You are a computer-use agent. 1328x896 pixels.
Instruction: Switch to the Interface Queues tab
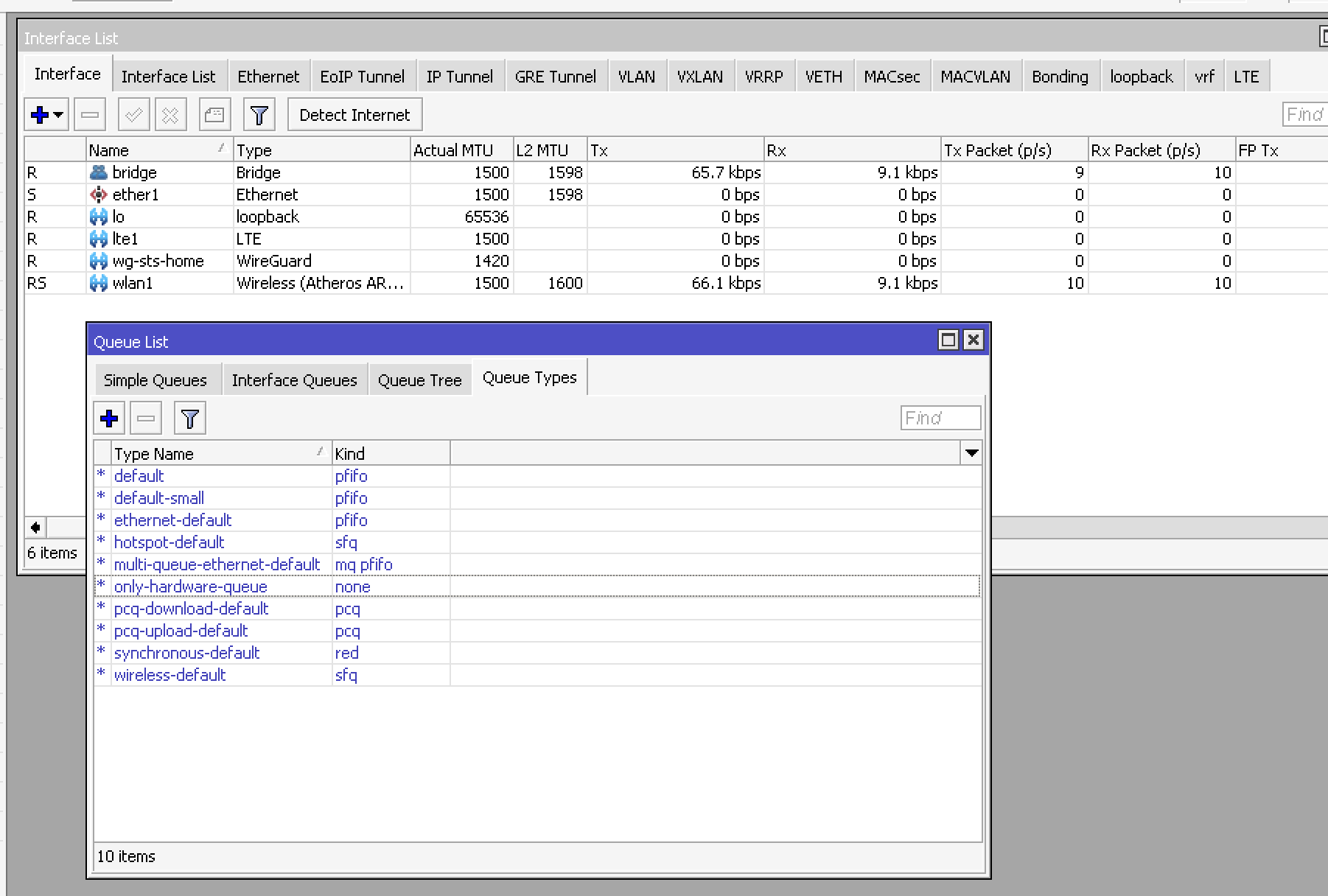(x=295, y=380)
